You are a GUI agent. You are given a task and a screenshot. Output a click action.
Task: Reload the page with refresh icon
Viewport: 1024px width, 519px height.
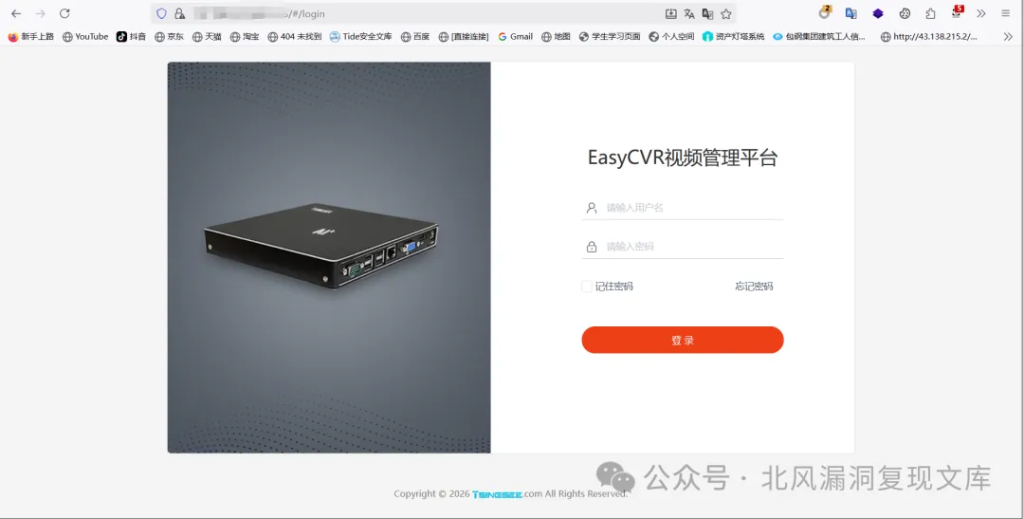64,14
